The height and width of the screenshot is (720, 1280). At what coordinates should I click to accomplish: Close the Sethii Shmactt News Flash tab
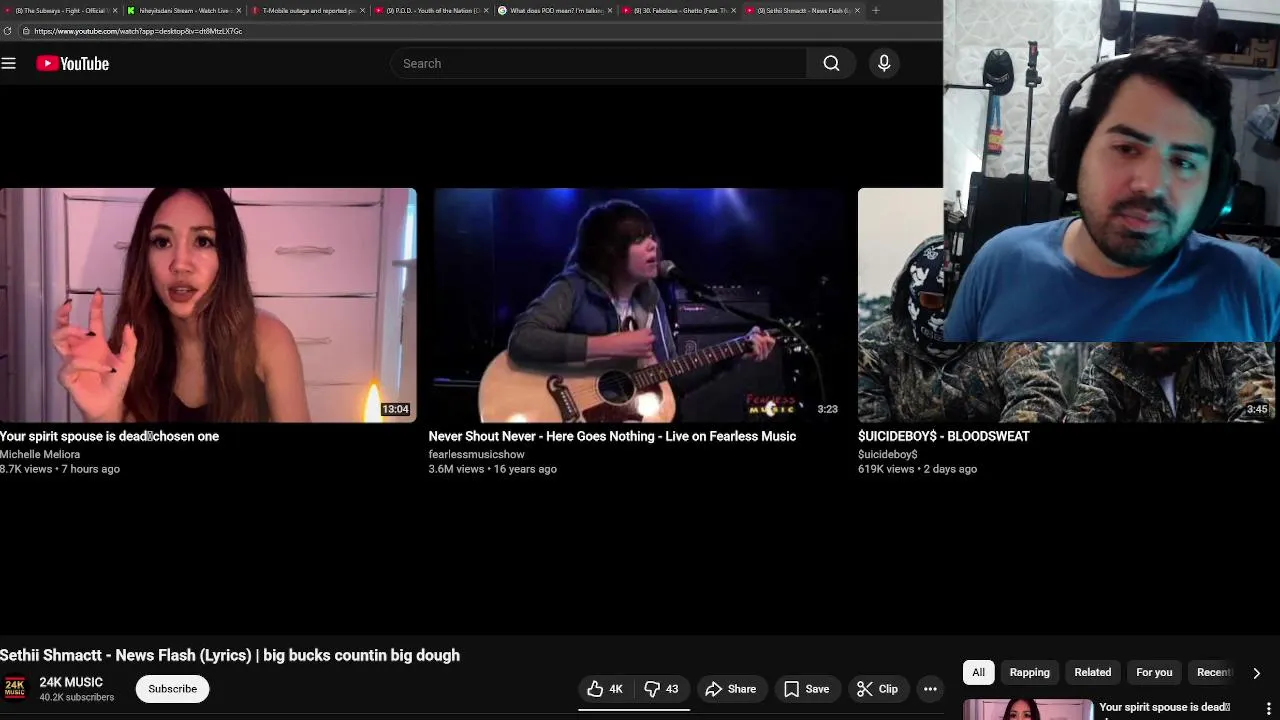pos(857,10)
